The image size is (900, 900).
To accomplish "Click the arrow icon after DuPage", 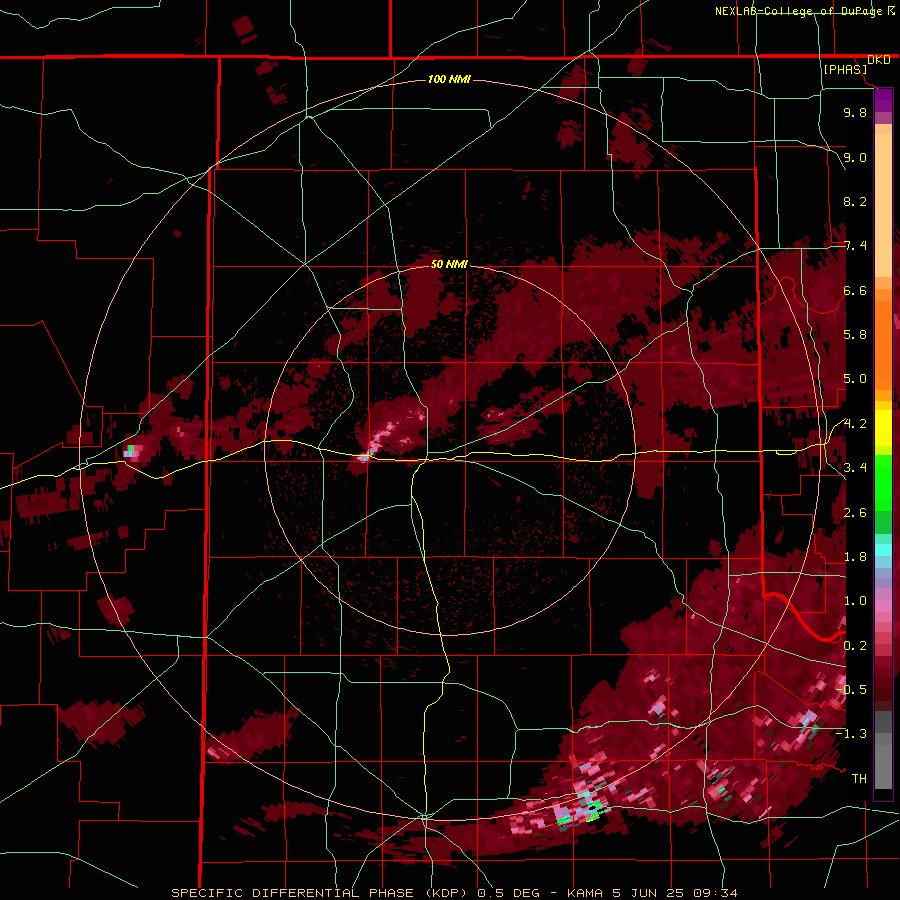I will point(891,11).
